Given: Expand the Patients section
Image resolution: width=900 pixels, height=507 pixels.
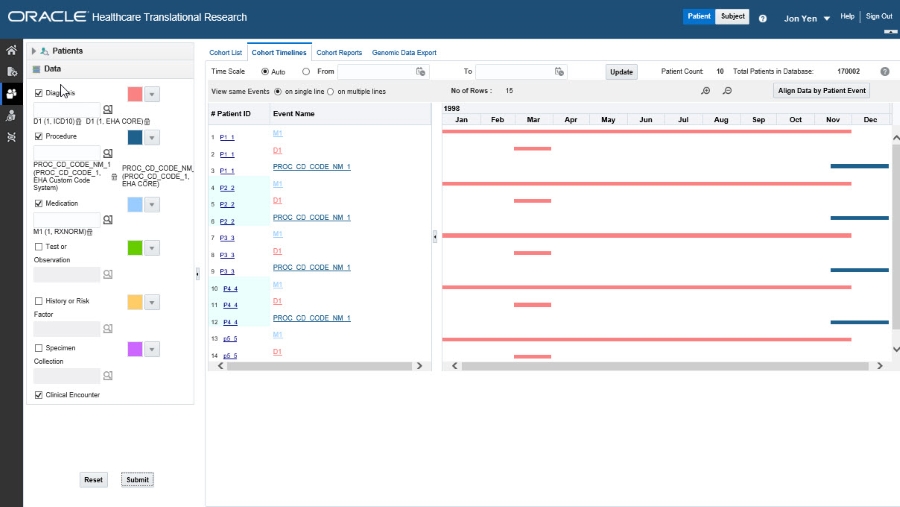Looking at the screenshot, I should coord(34,51).
